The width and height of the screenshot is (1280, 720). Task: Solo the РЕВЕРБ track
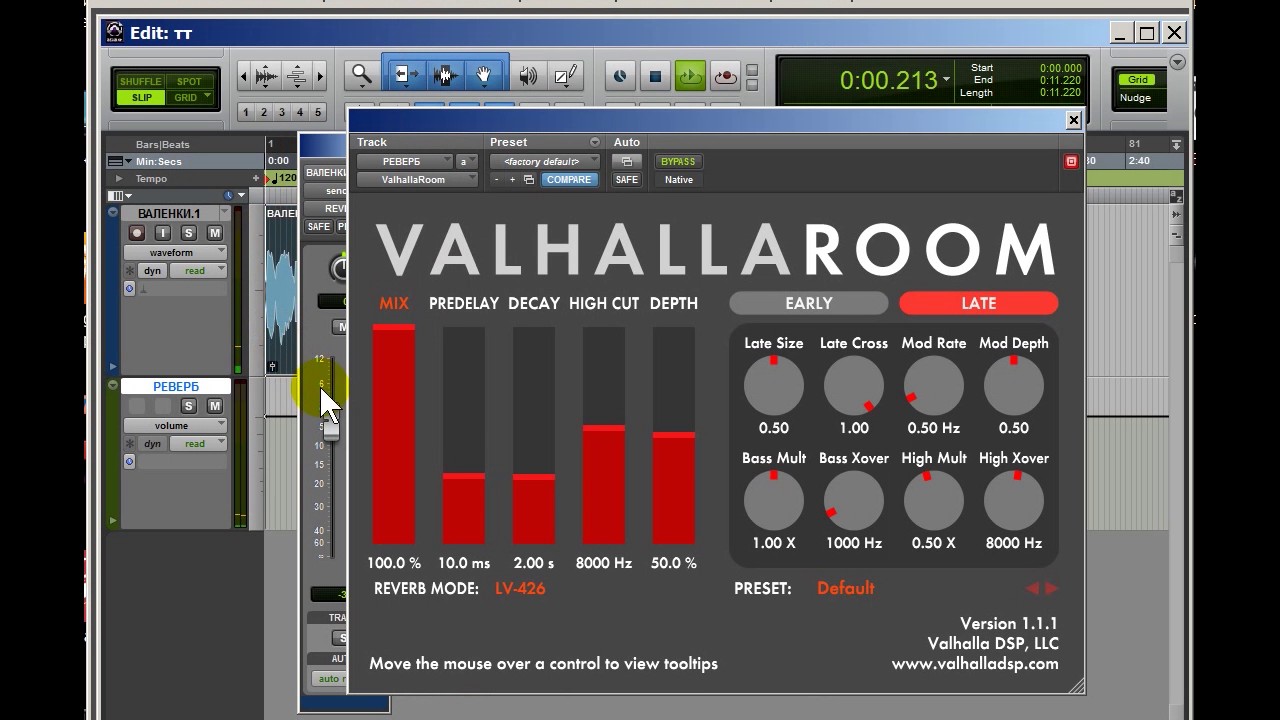[x=188, y=406]
